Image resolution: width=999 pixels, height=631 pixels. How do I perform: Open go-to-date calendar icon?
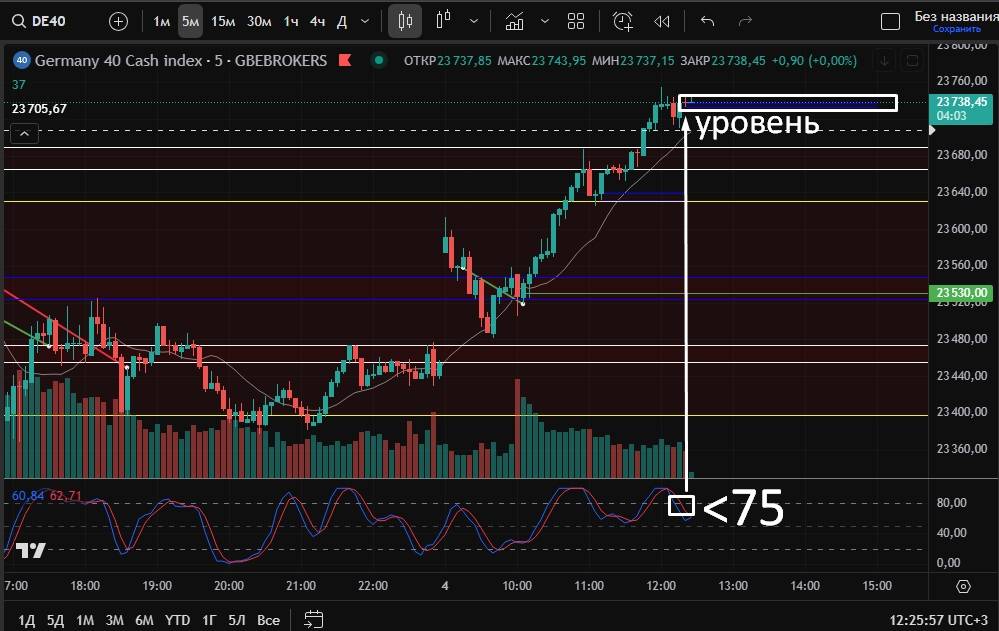coord(313,619)
